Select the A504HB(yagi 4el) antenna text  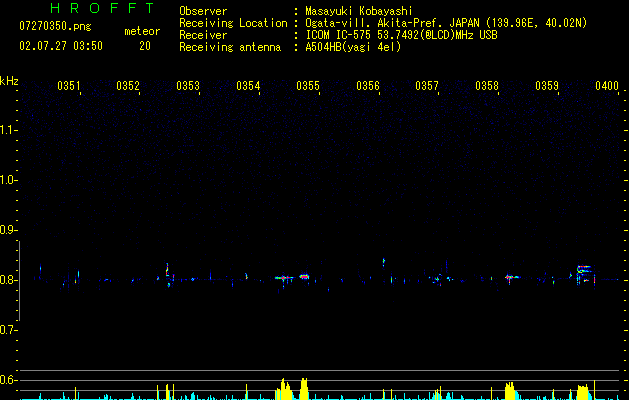click(x=353, y=47)
